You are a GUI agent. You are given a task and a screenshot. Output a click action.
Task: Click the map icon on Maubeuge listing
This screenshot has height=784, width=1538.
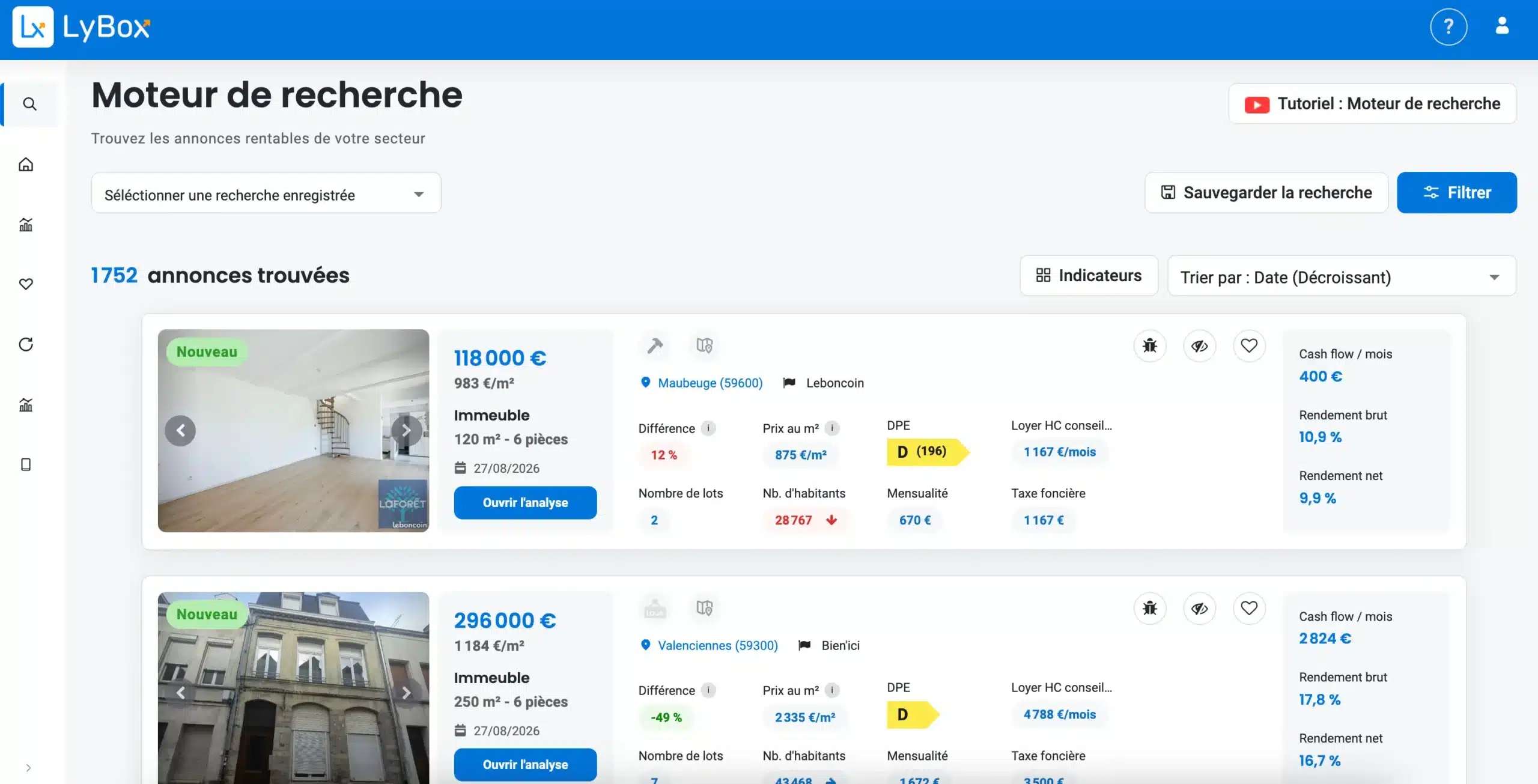704,345
